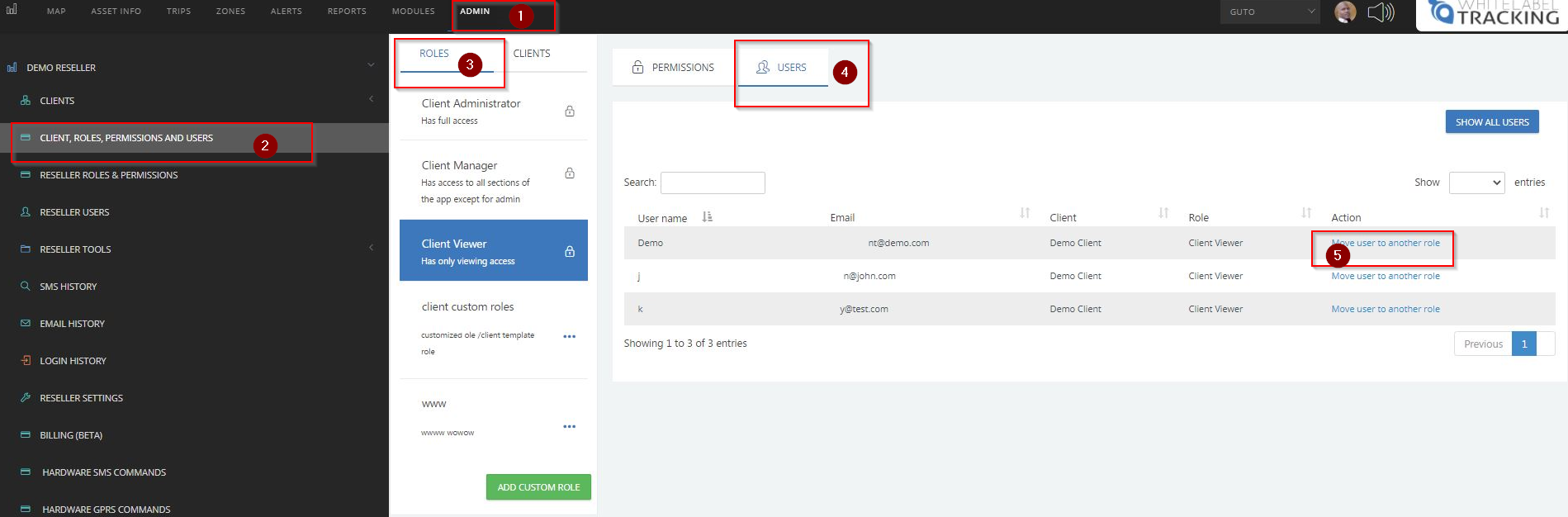Click the Clients sidebar icon
The width and height of the screenshot is (1568, 517).
pos(26,101)
